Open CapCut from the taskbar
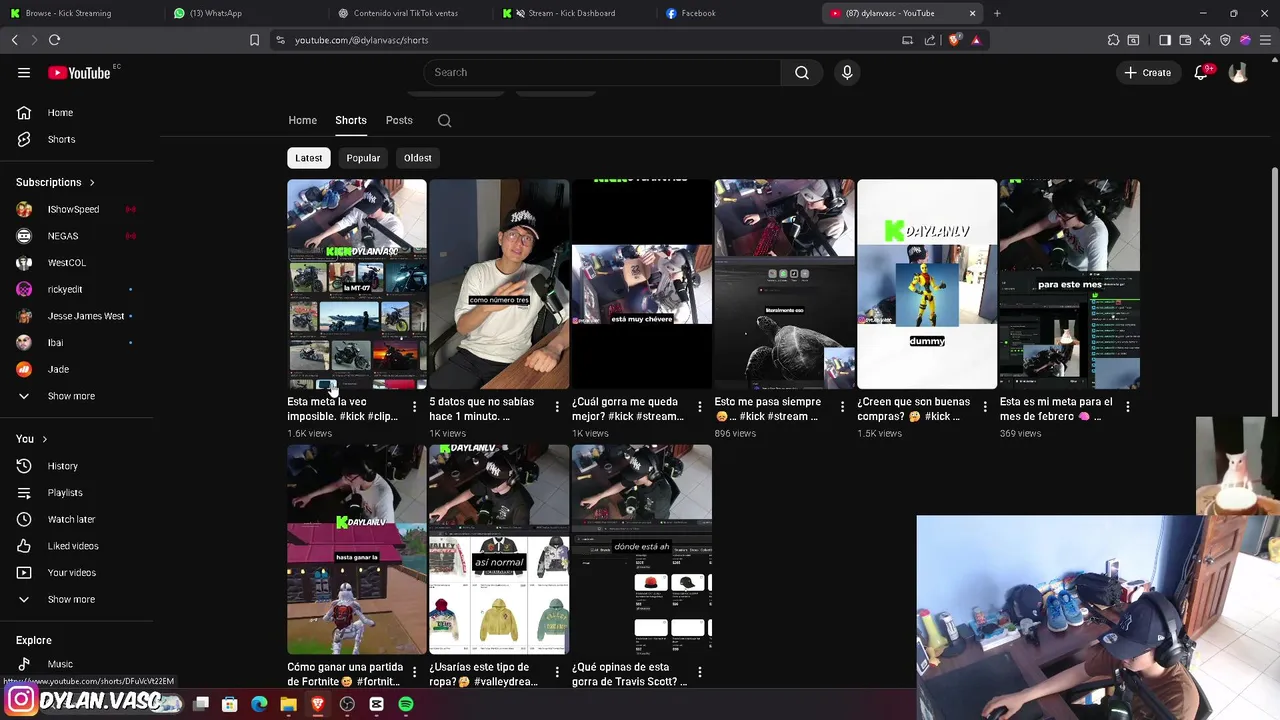Image resolution: width=1280 pixels, height=720 pixels. coord(376,704)
